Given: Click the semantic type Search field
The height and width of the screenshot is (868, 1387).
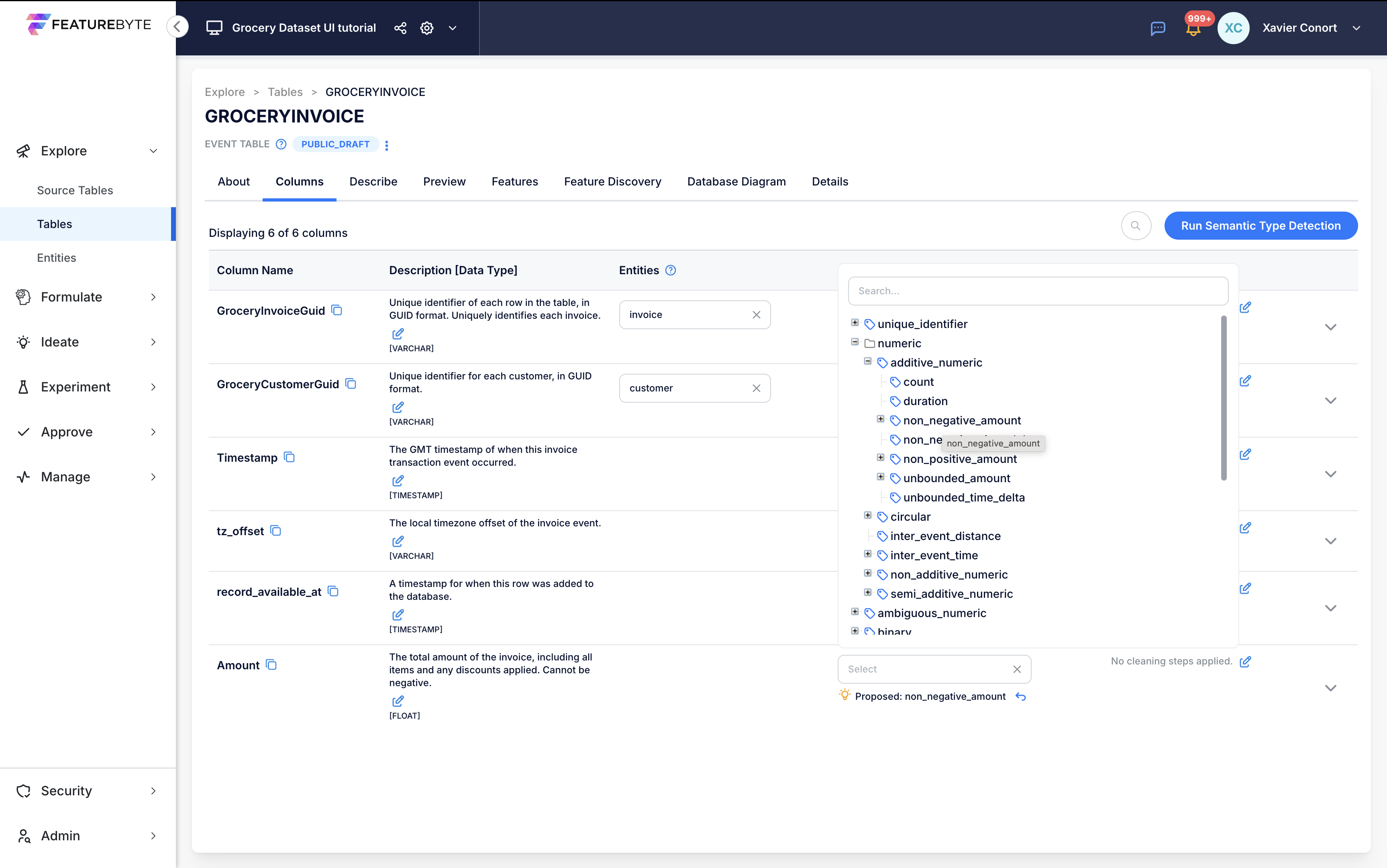Looking at the screenshot, I should (x=1038, y=291).
